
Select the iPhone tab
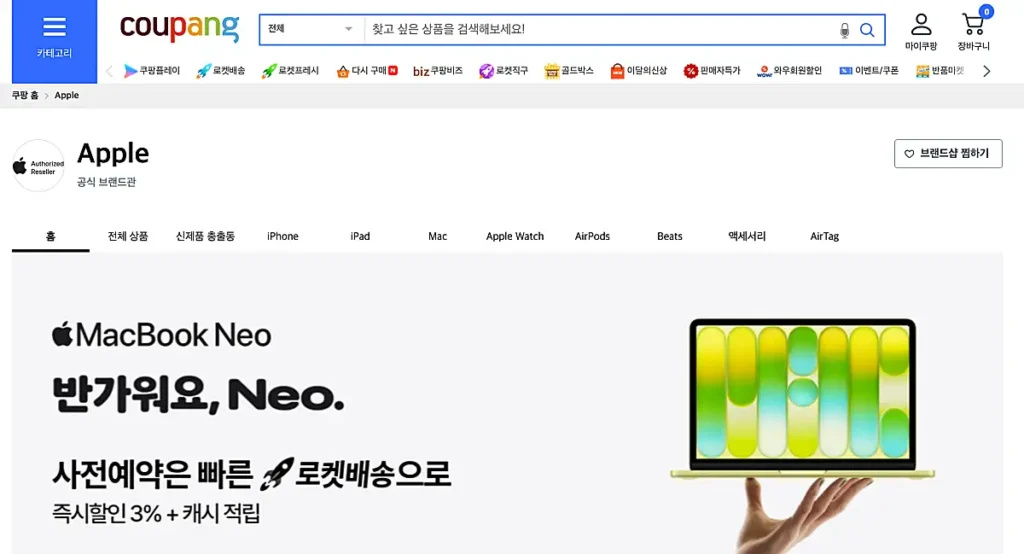pos(283,236)
